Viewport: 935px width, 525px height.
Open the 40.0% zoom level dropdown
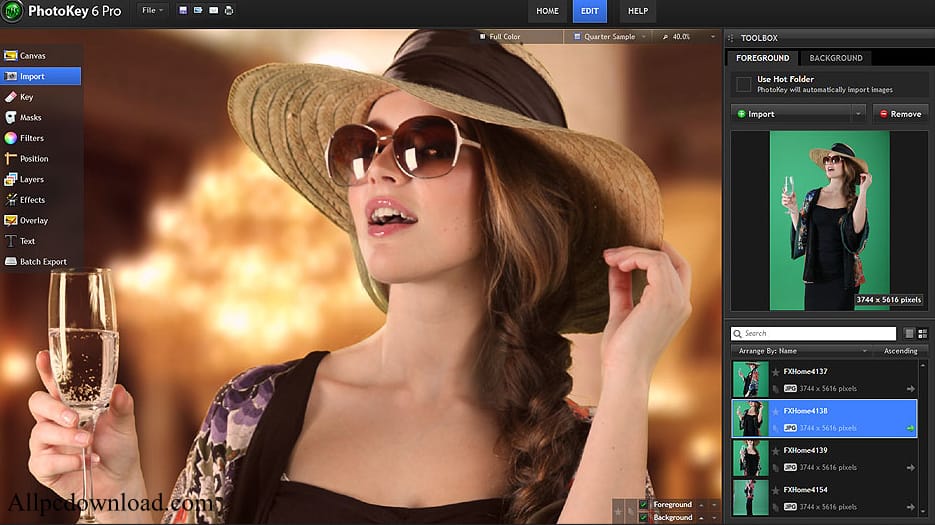click(688, 36)
